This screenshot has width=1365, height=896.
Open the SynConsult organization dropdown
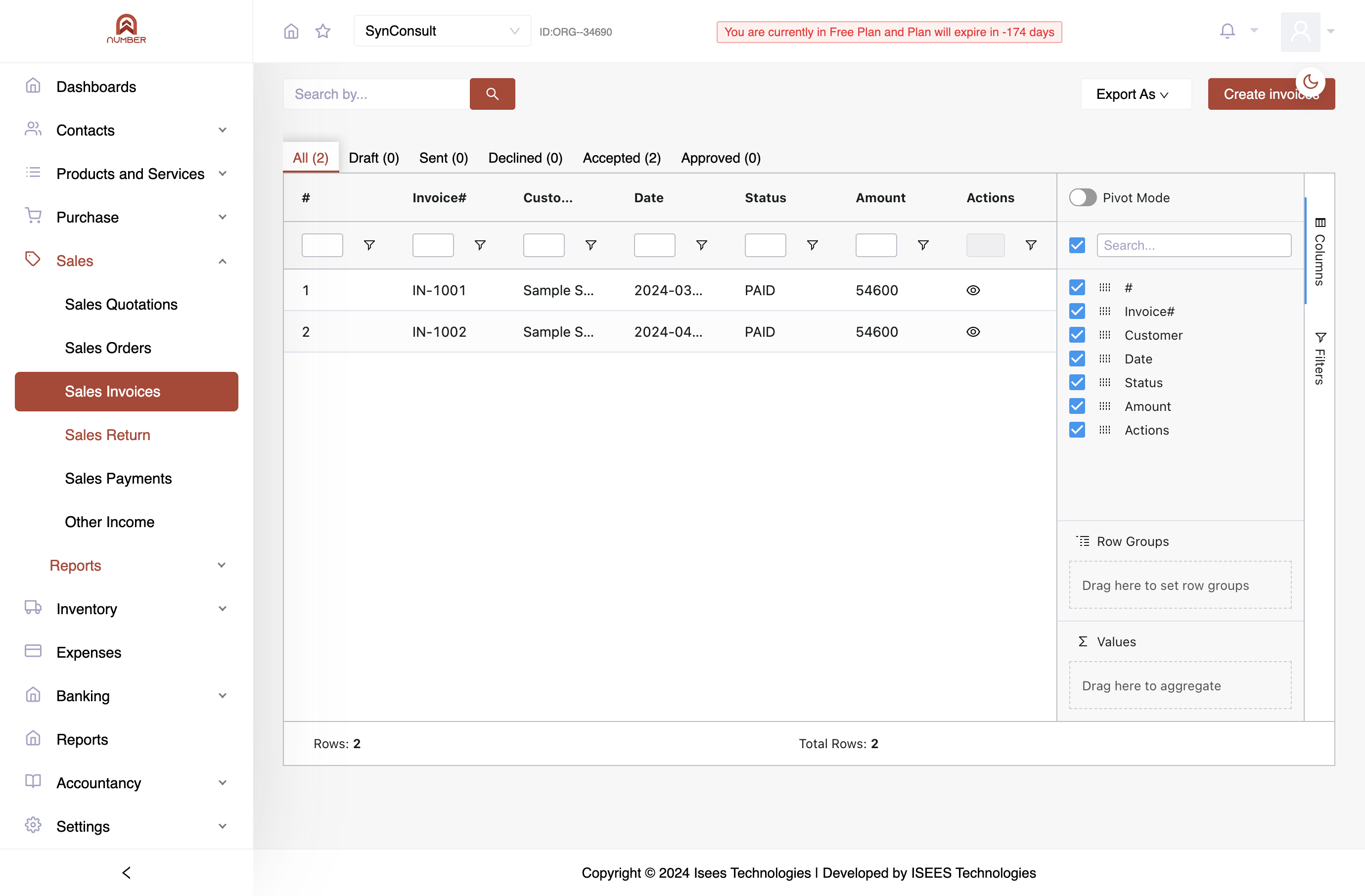[x=442, y=31]
